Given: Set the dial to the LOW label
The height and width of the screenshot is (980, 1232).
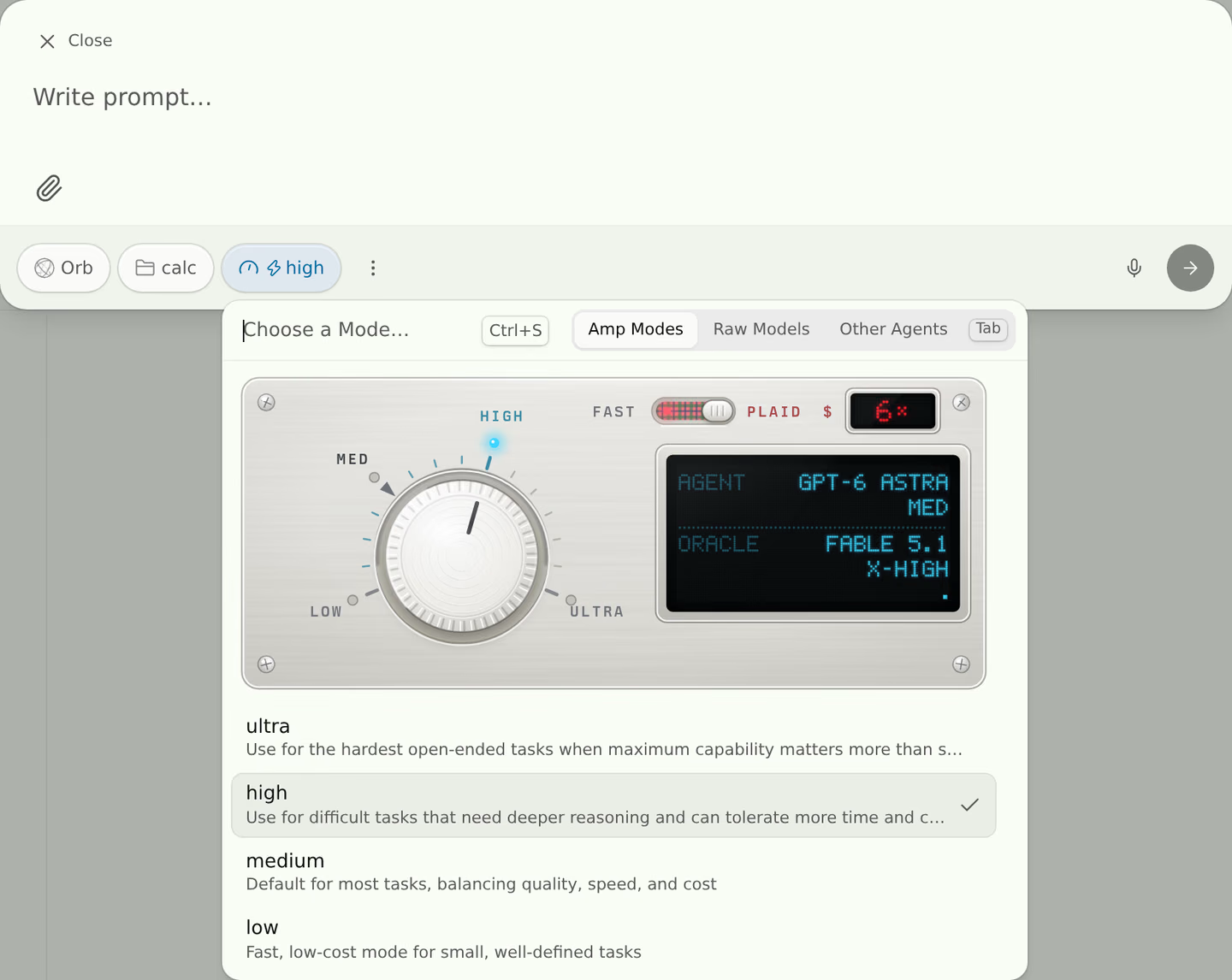Looking at the screenshot, I should tap(326, 611).
